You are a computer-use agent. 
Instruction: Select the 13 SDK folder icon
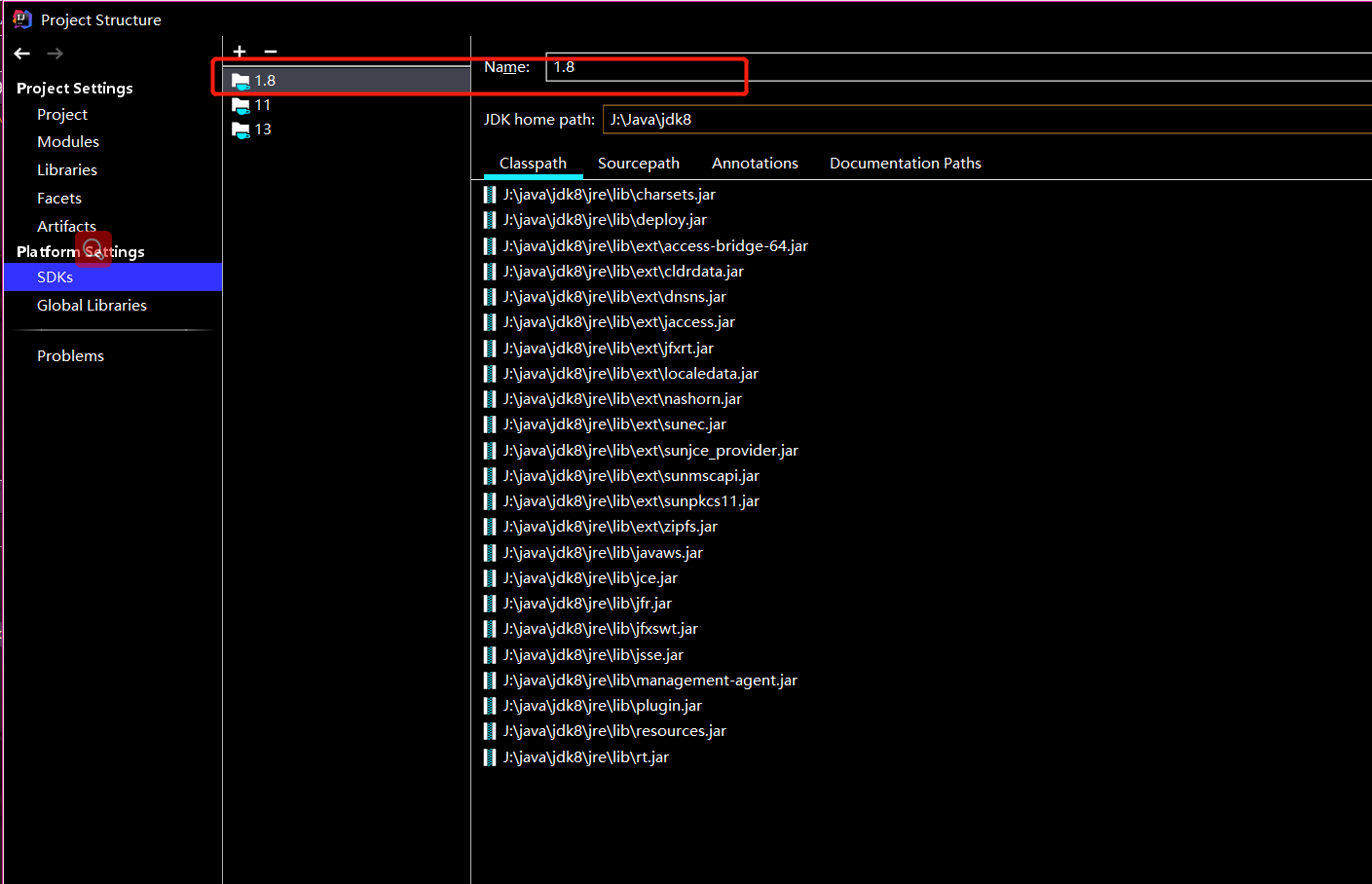(241, 129)
